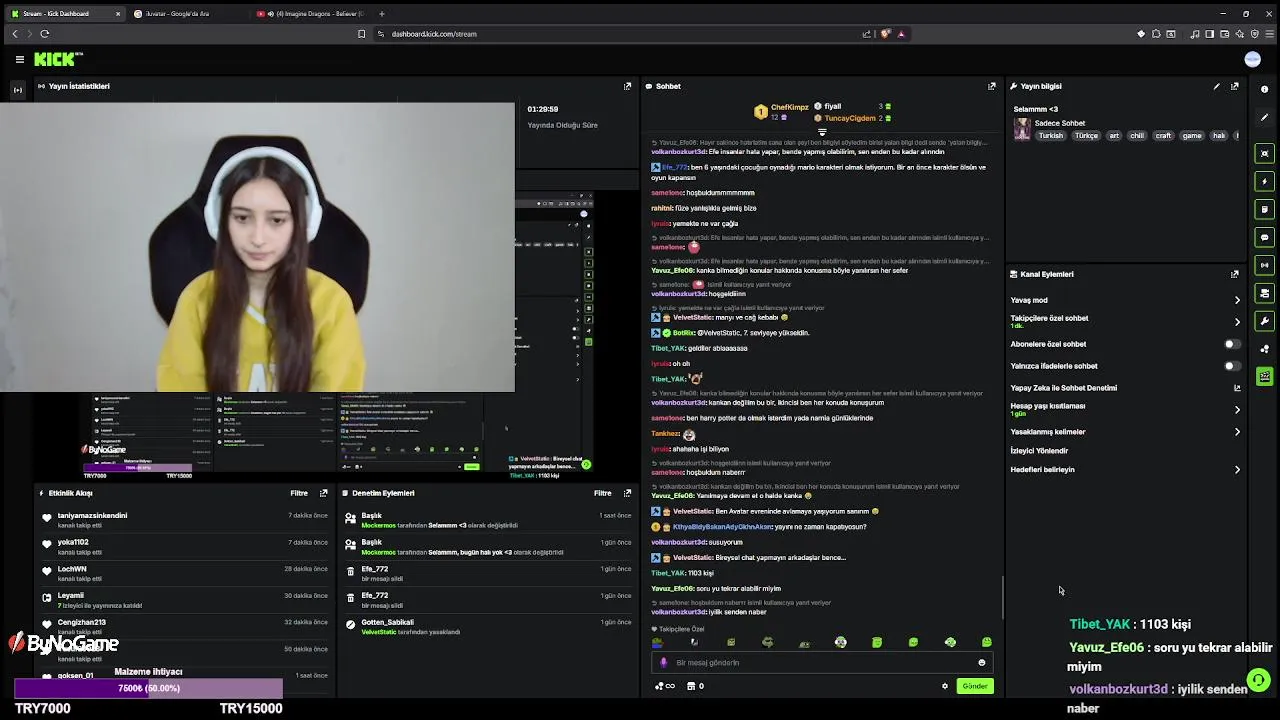Image resolution: width=1280 pixels, height=720 pixels.
Task: Toggle Abonelere özel sohbet switch
Action: (x=1232, y=344)
